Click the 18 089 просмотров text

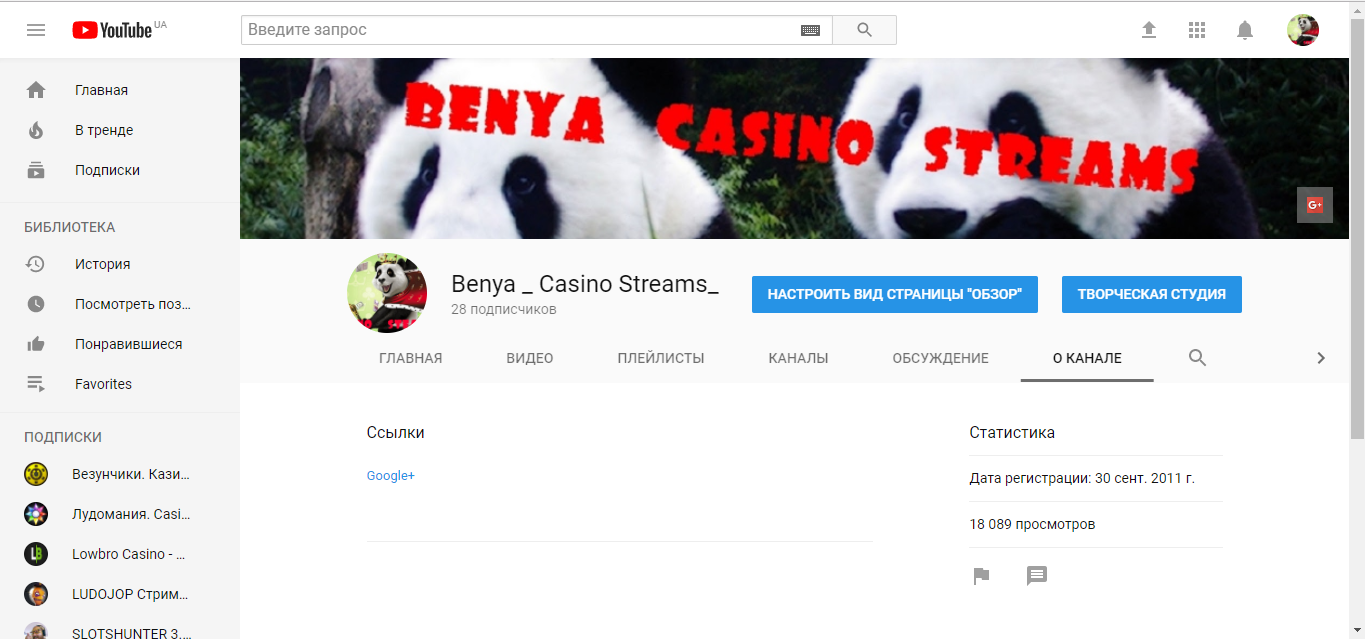point(1032,524)
